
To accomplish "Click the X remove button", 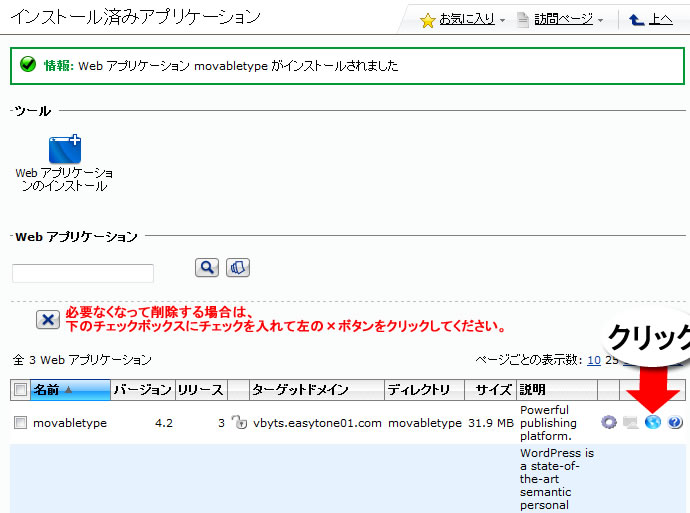I will [x=47, y=319].
